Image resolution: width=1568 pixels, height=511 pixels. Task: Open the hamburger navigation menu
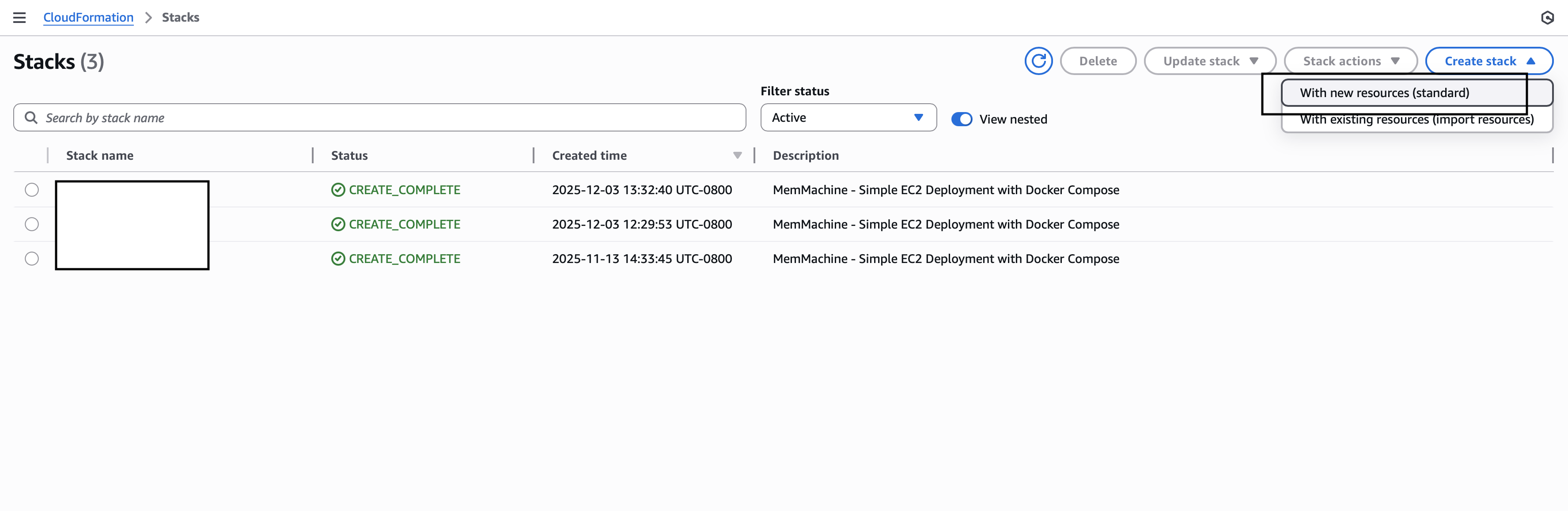pos(19,18)
